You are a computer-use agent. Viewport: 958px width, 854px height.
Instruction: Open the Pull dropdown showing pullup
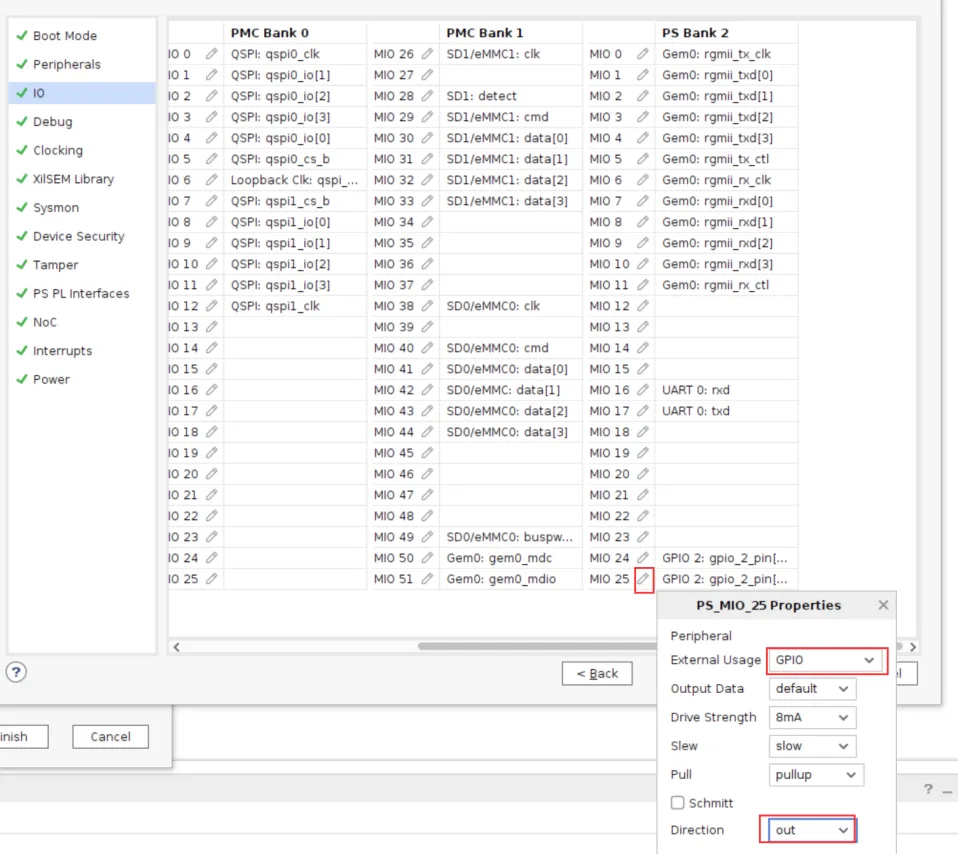pos(816,774)
